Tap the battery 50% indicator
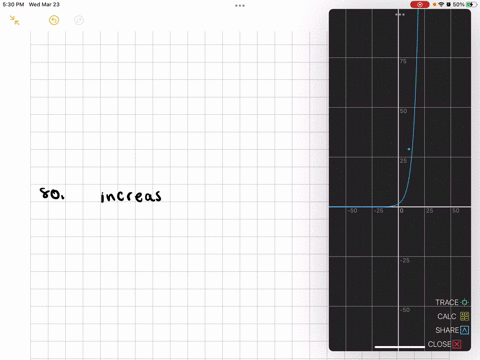This screenshot has width=480, height=360. click(465, 4)
